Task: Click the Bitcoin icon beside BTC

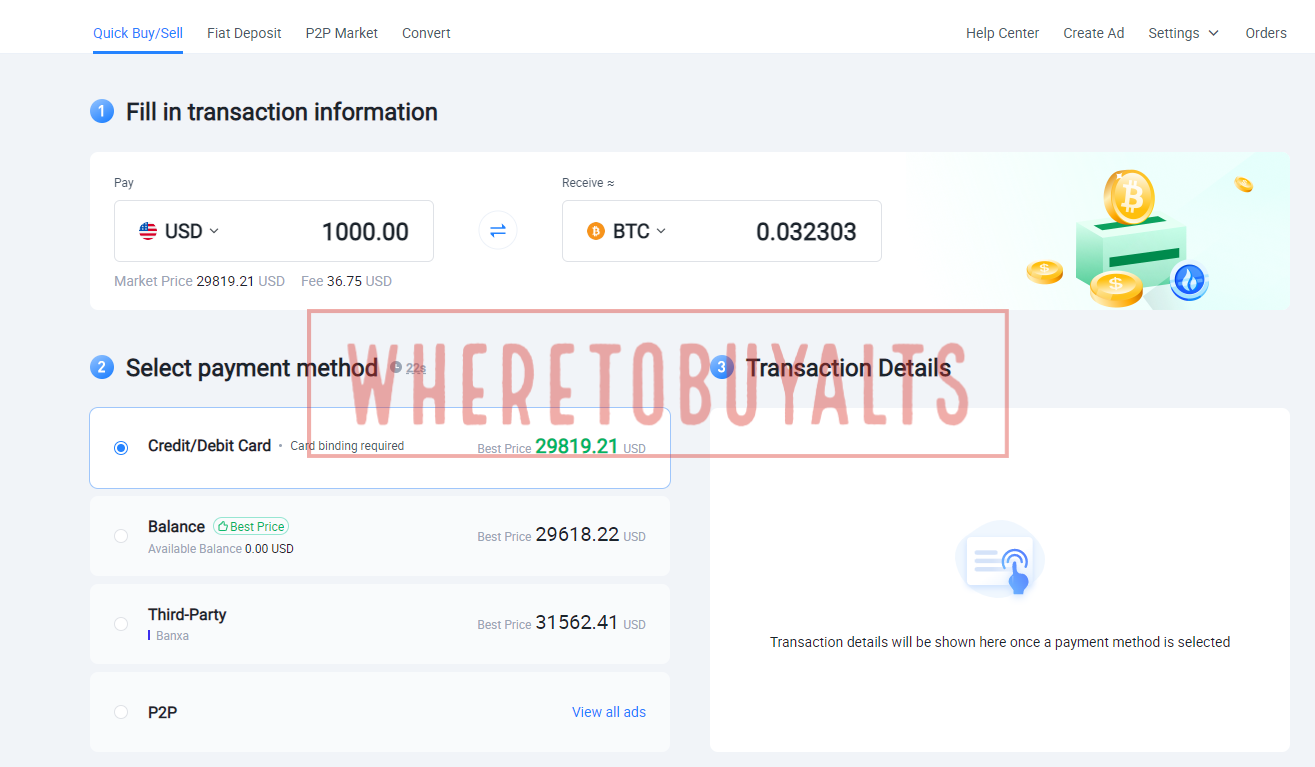Action: tap(596, 231)
